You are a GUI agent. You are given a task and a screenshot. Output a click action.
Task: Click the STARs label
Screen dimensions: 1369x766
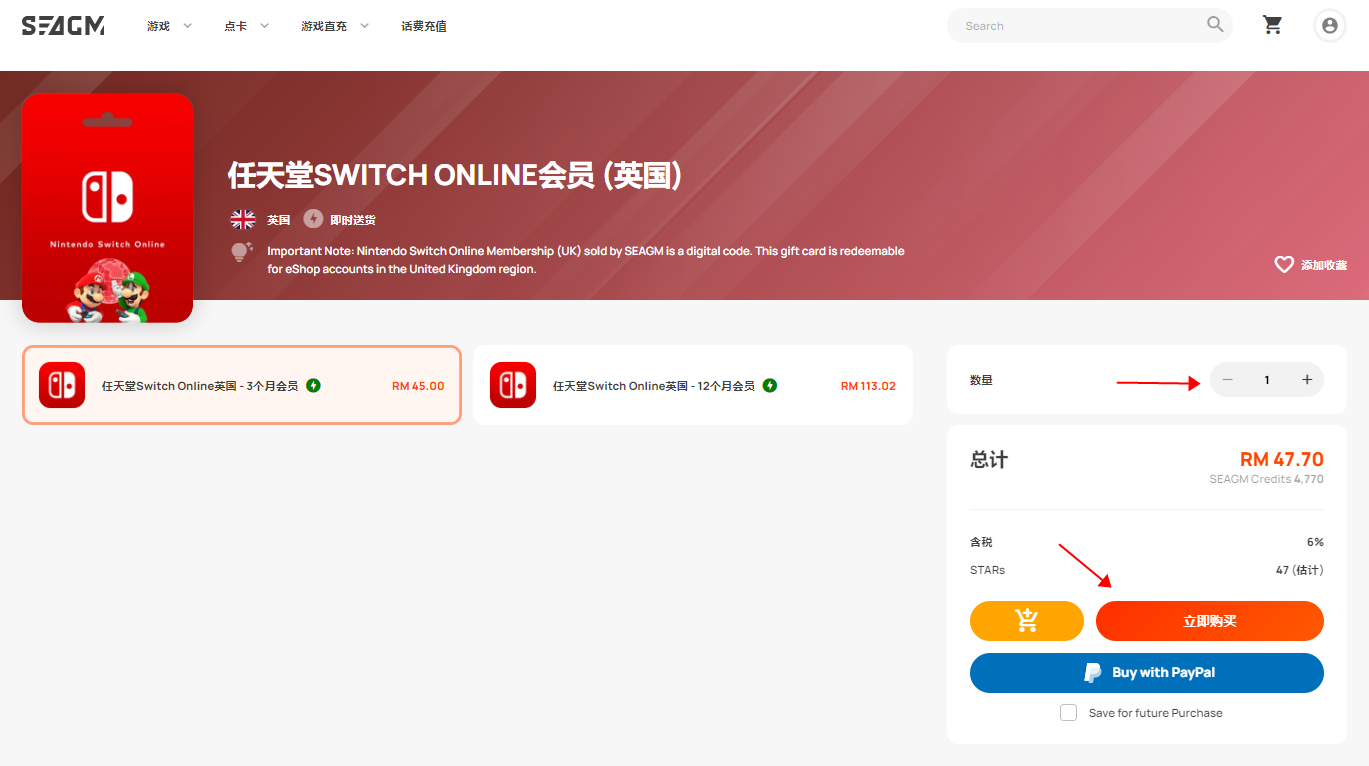(x=987, y=570)
